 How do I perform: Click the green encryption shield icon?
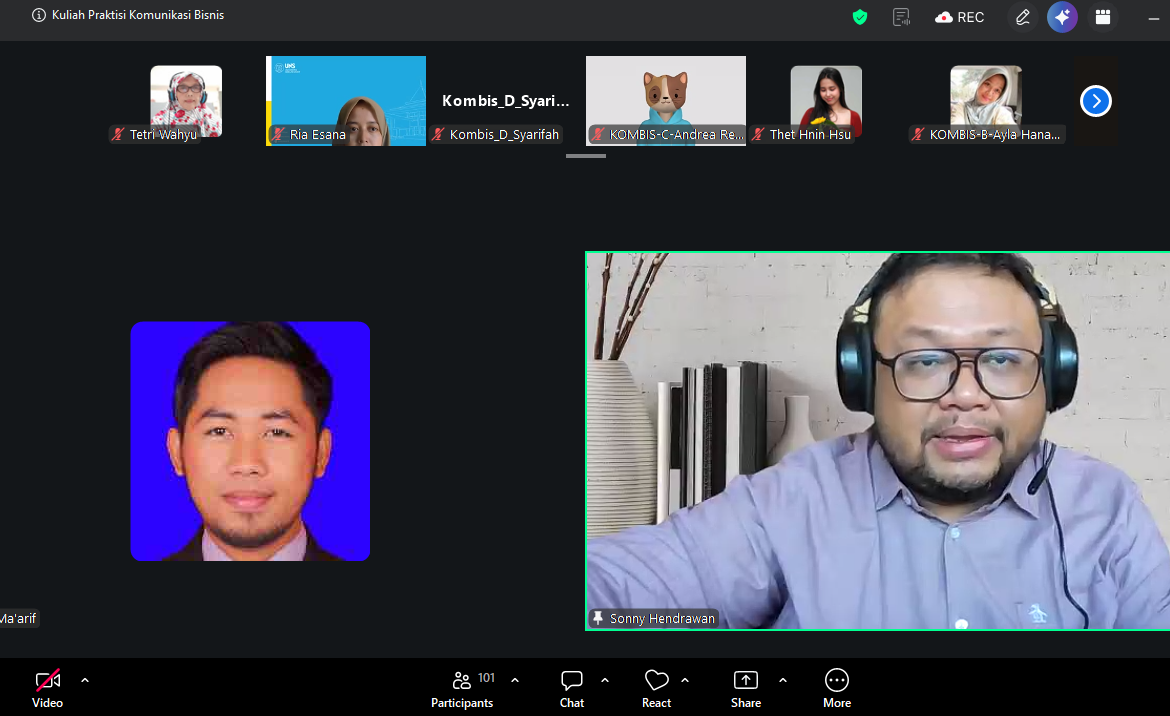coord(860,16)
